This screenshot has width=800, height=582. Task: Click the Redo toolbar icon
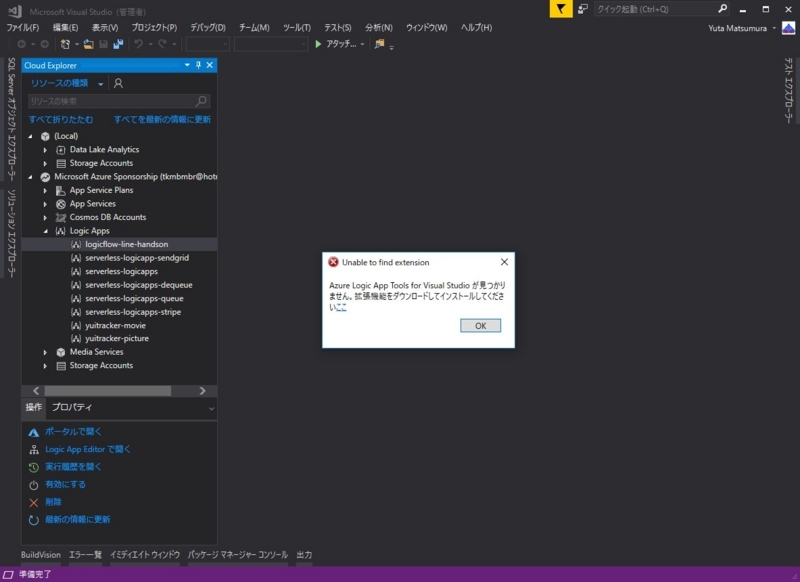162,44
